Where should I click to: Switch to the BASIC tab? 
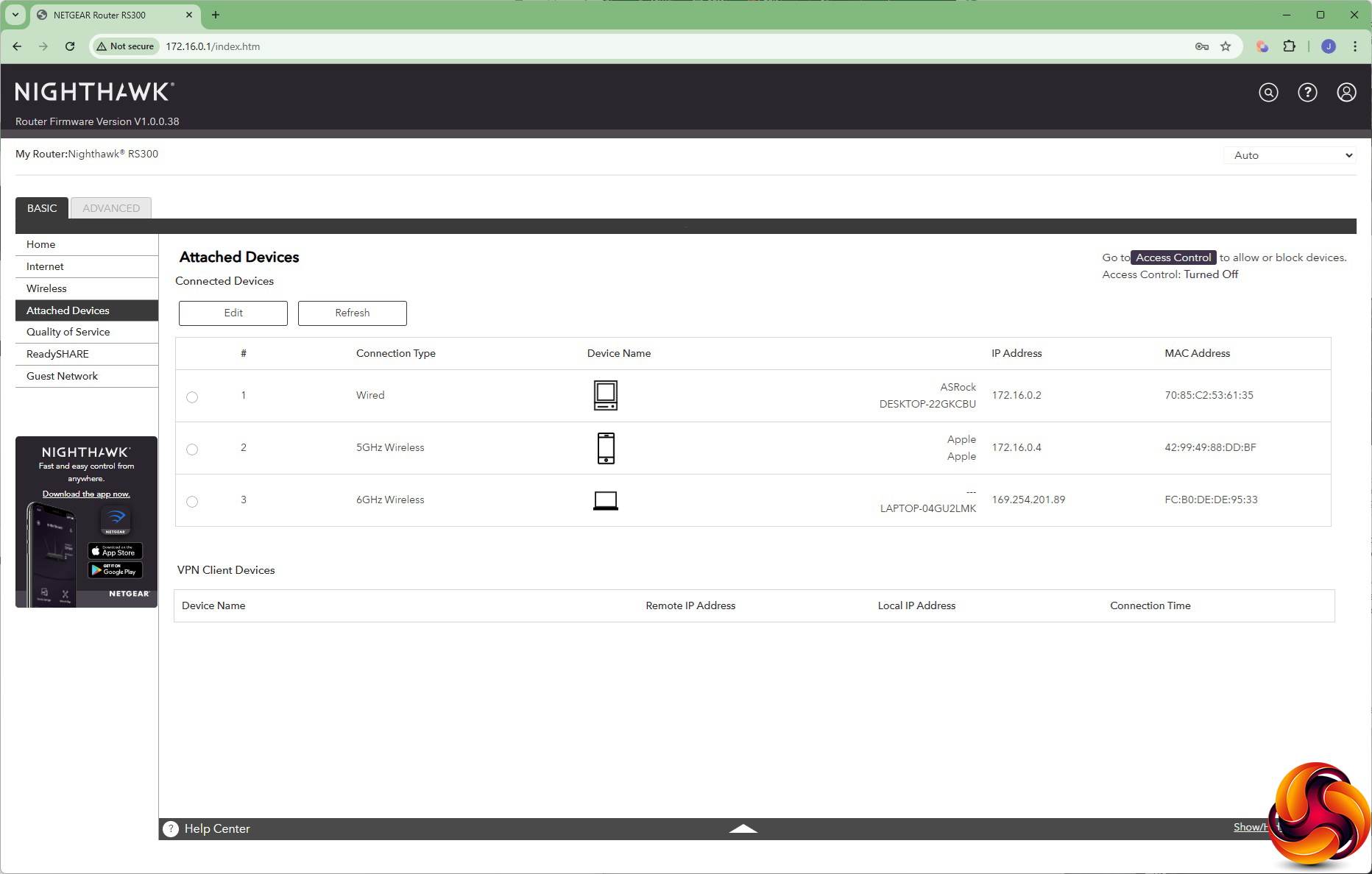tap(42, 208)
